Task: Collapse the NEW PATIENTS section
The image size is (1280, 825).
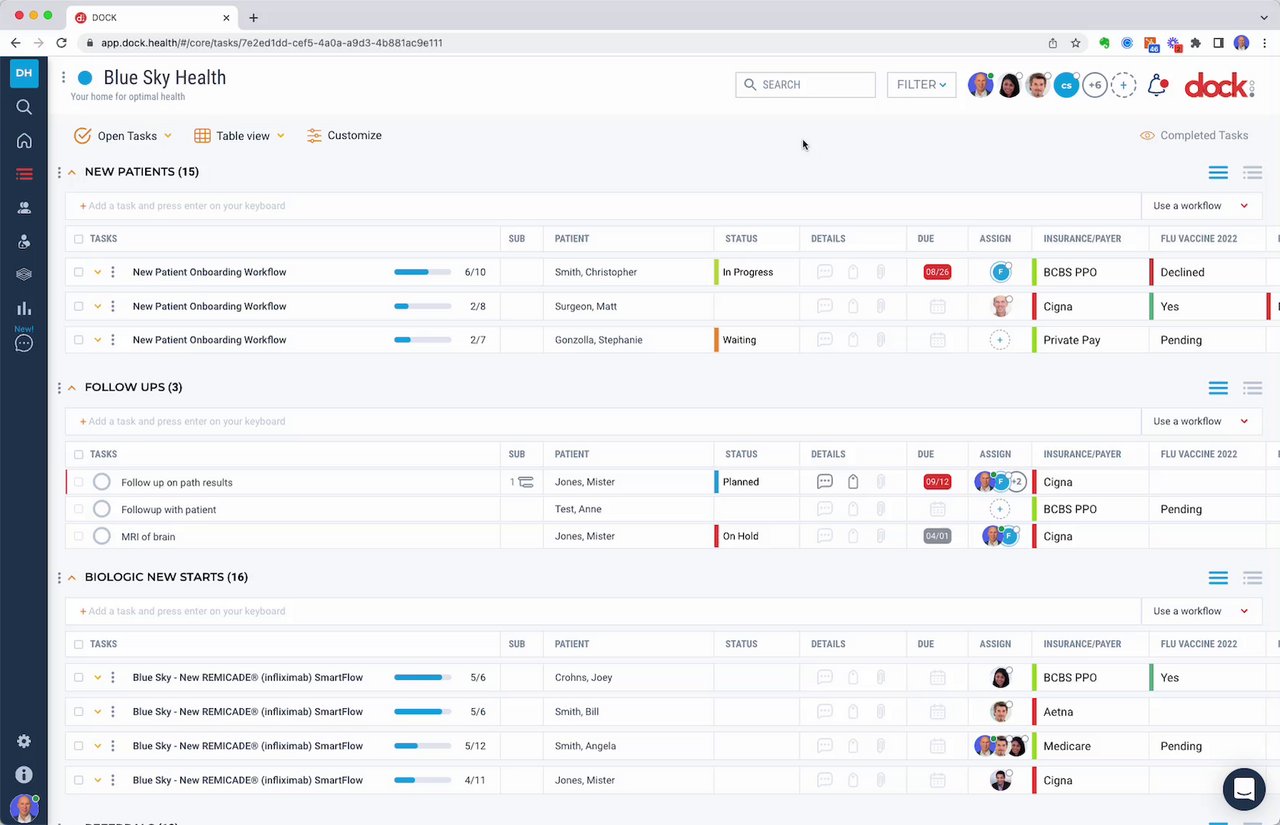Action: click(71, 172)
